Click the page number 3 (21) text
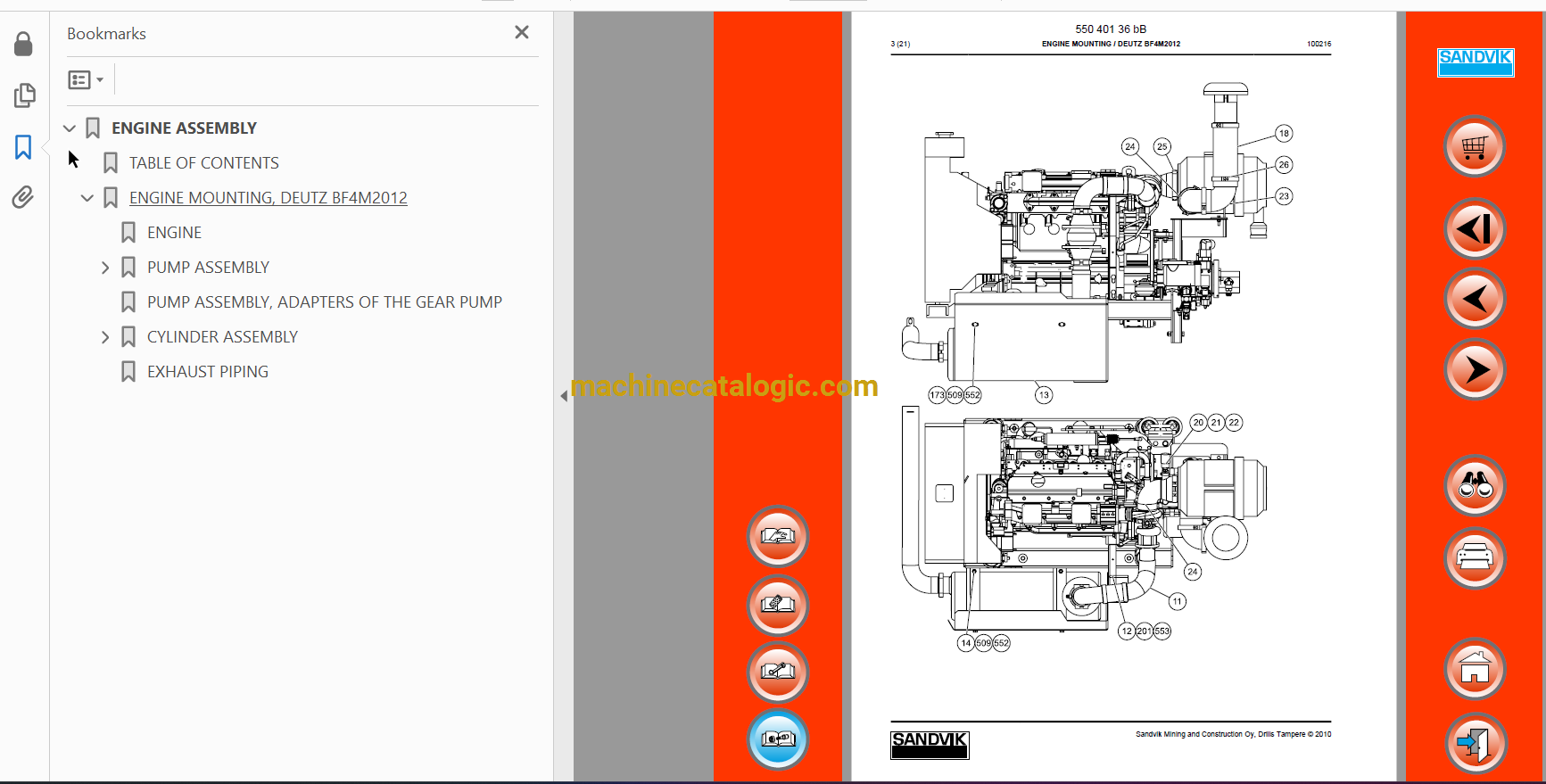This screenshot has height=784, width=1546. 900,44
